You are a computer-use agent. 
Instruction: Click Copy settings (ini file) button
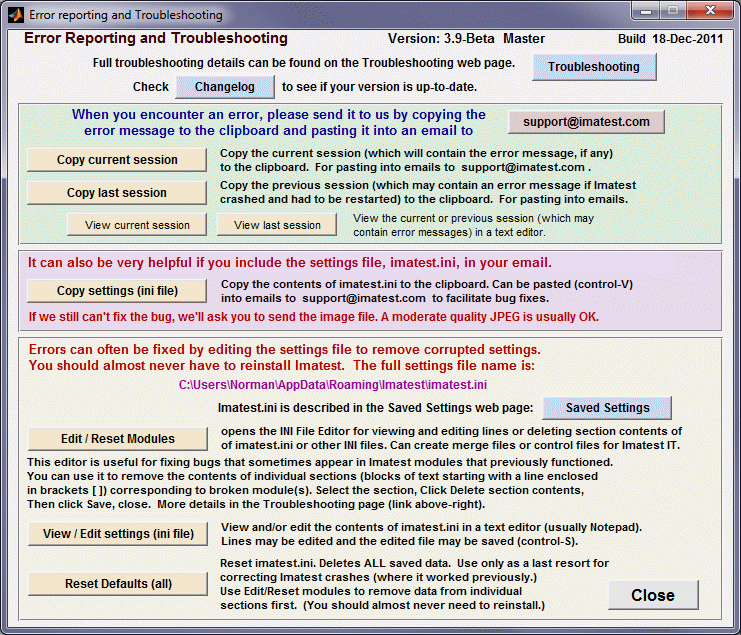(117, 291)
